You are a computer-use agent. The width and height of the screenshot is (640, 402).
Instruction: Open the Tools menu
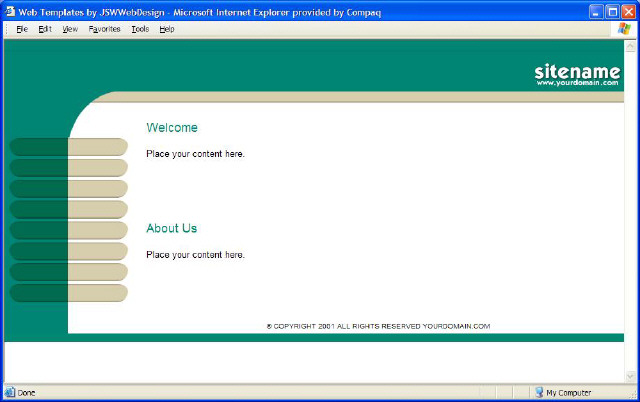pyautogui.click(x=140, y=29)
